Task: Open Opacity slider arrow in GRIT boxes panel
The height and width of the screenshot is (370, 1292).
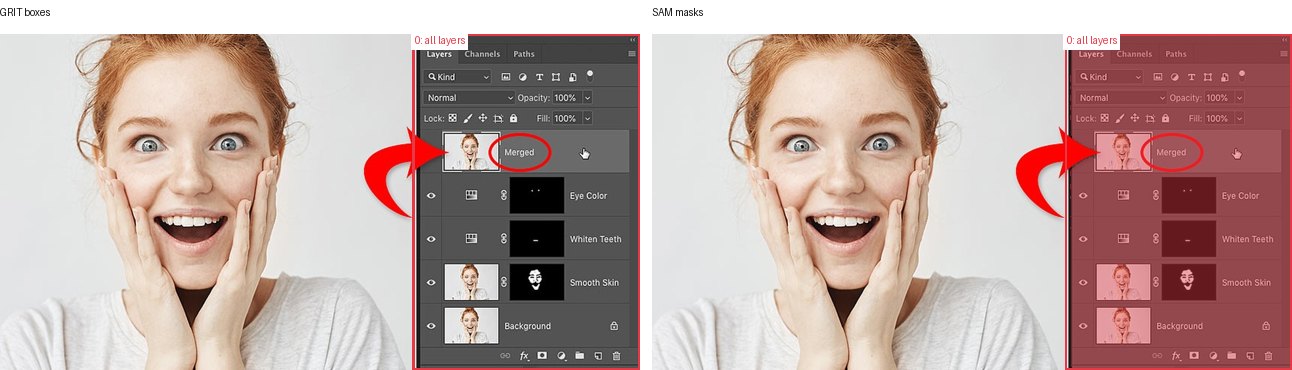Action: click(587, 98)
